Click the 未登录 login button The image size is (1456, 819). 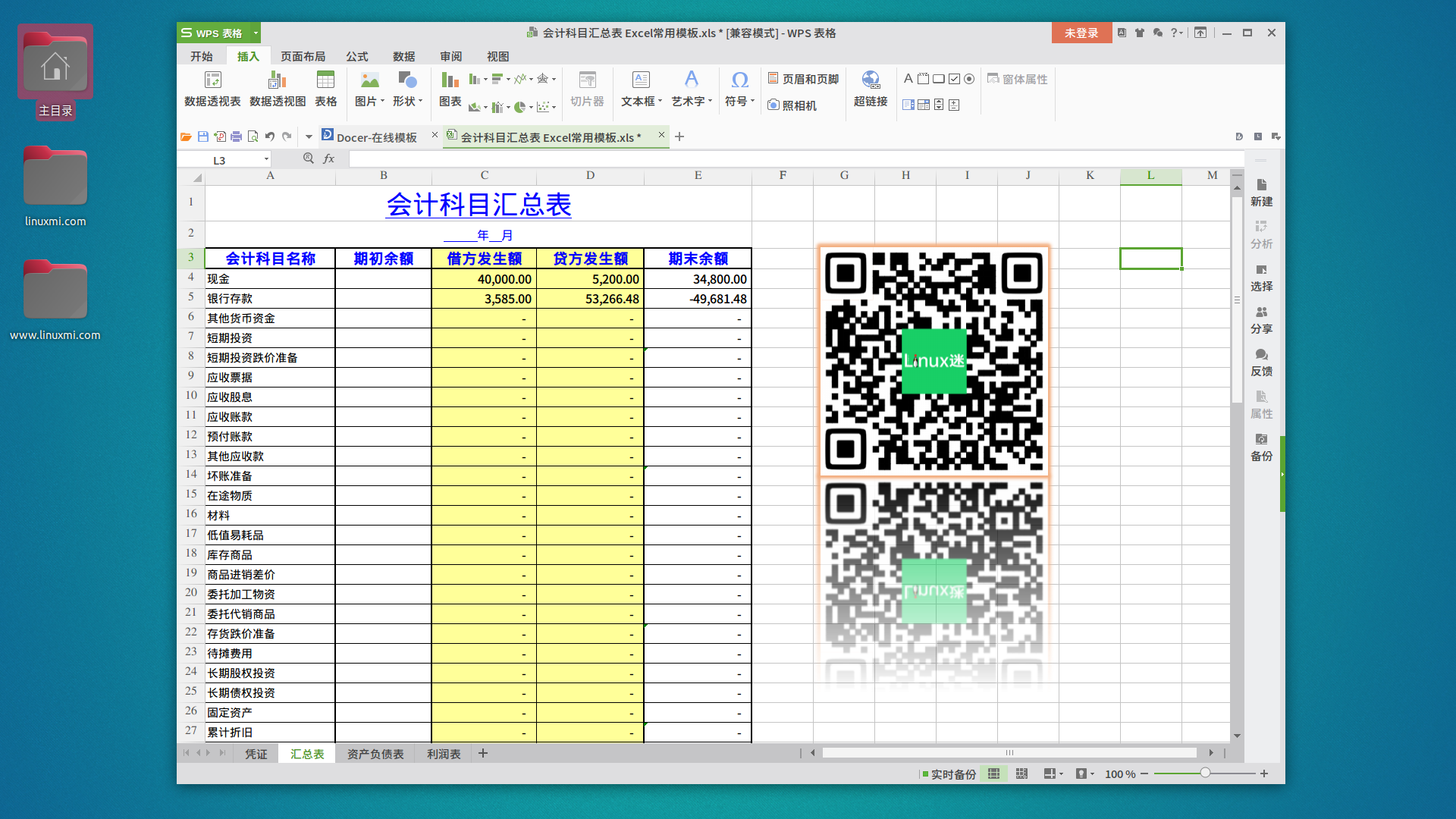1081,33
